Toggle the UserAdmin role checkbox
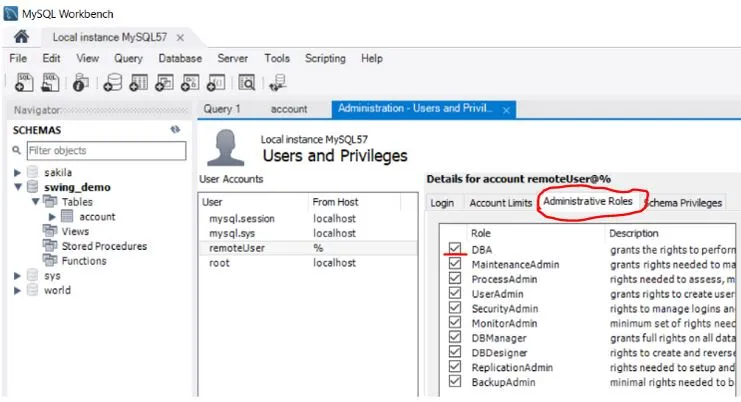This screenshot has width=741, height=402. click(x=455, y=292)
